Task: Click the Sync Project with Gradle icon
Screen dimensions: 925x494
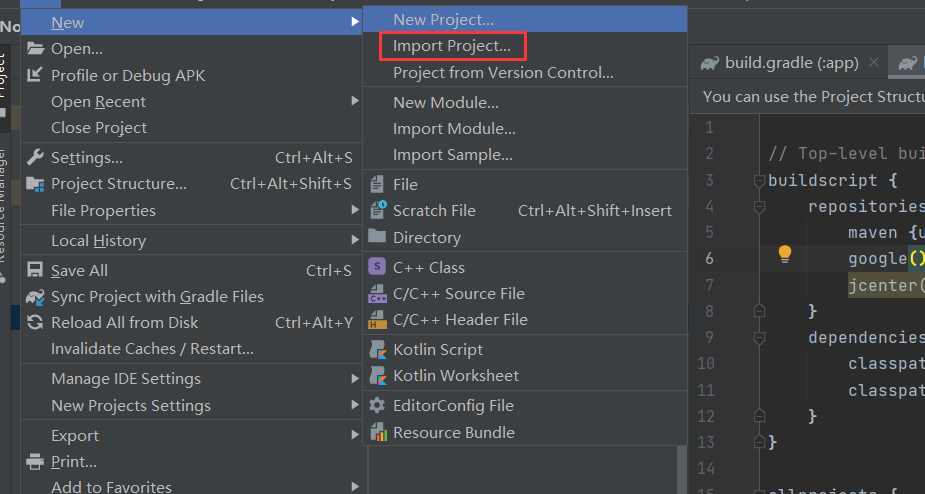Action: click(x=35, y=297)
